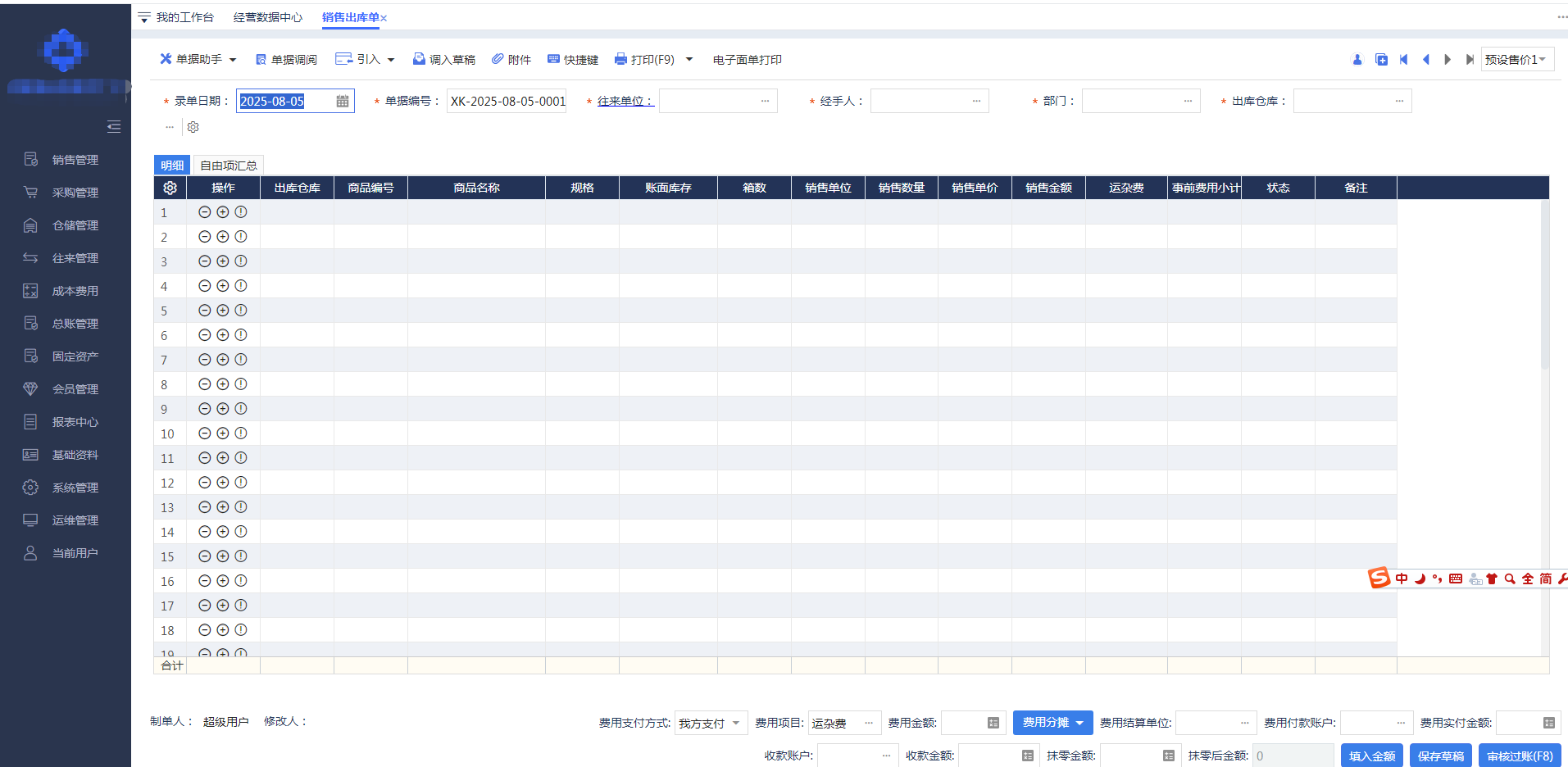The height and width of the screenshot is (767, 1568).
Task: Click the info icon in row 5
Action: [x=241, y=311]
